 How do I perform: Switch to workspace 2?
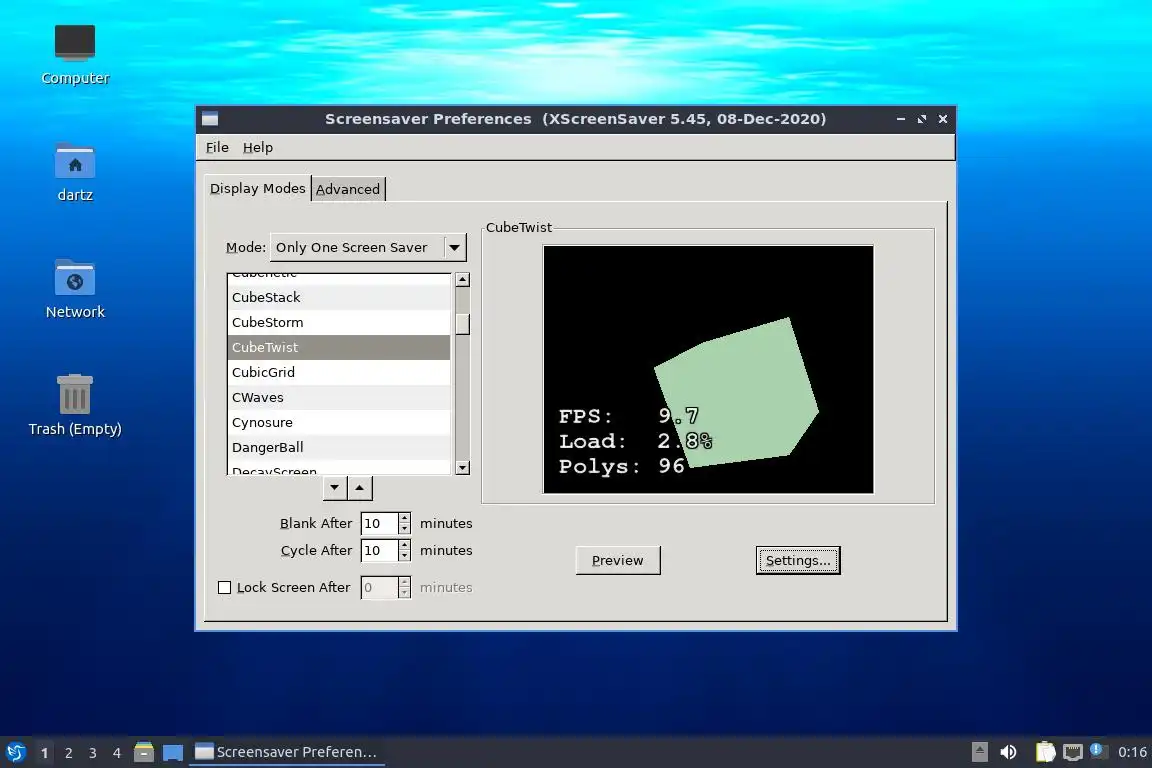pos(68,753)
